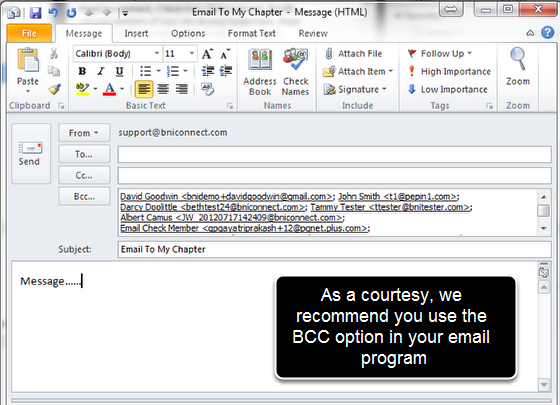Screen dimensions: 560x405
Task: Apply bulleted list
Action: pos(145,71)
